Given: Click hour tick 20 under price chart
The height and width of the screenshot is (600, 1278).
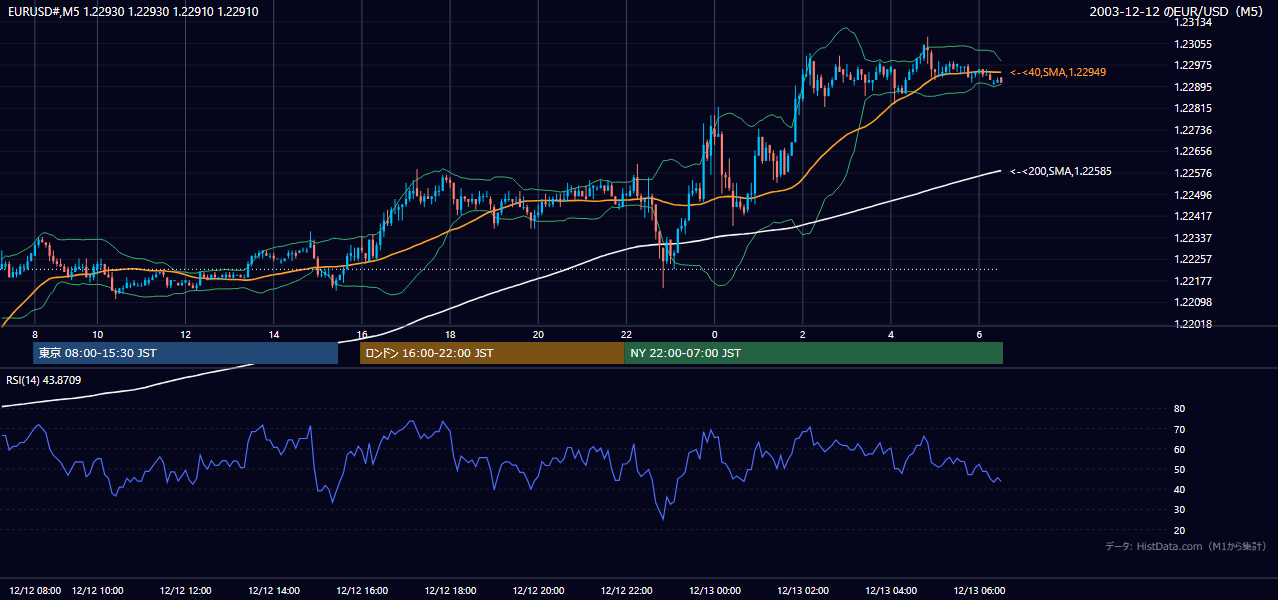Looking at the screenshot, I should click(x=538, y=334).
